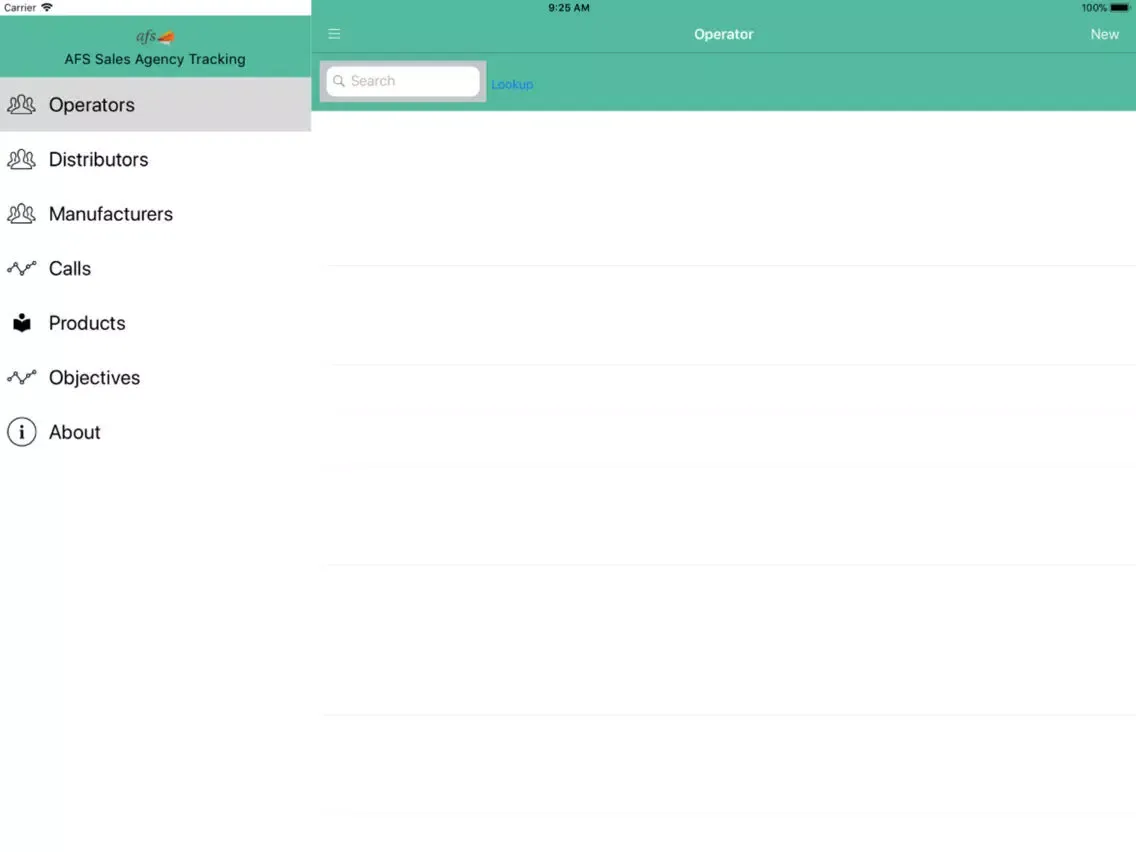Image resolution: width=1136 pixels, height=852 pixels.
Task: Toggle the hamburger menu icon
Action: click(x=334, y=34)
